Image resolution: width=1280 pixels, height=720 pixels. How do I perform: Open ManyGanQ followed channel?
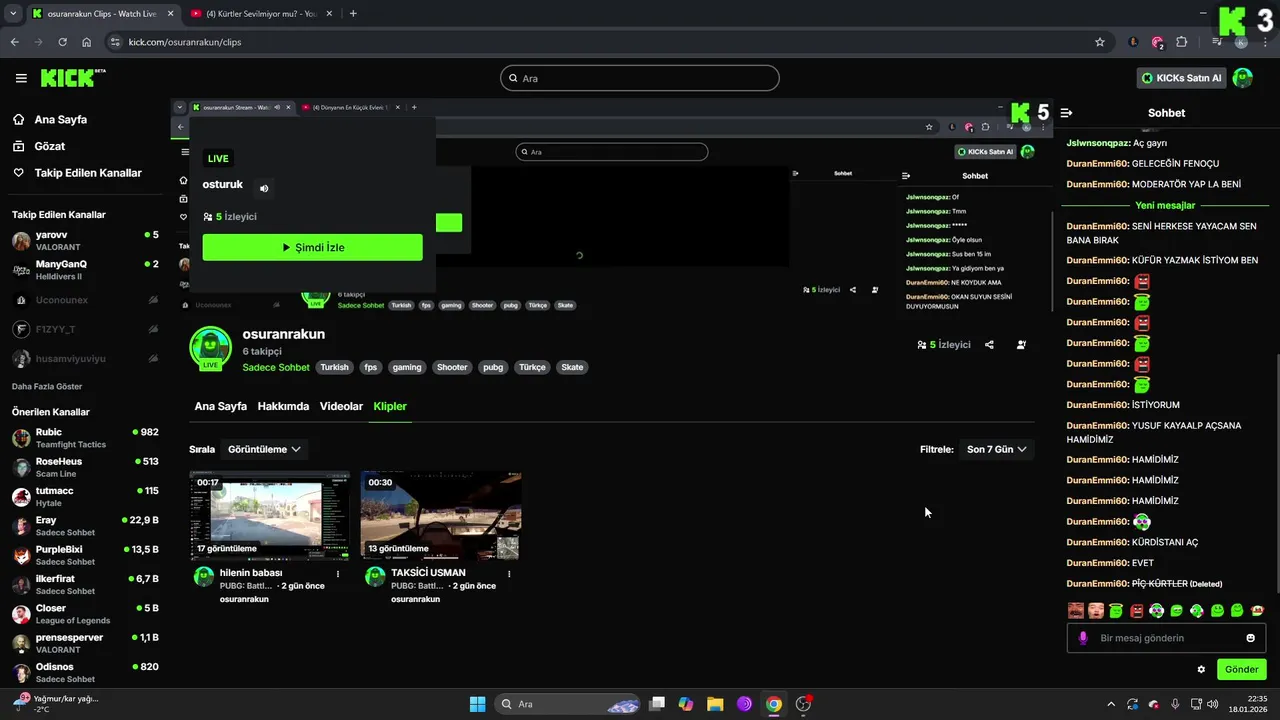coord(85,270)
